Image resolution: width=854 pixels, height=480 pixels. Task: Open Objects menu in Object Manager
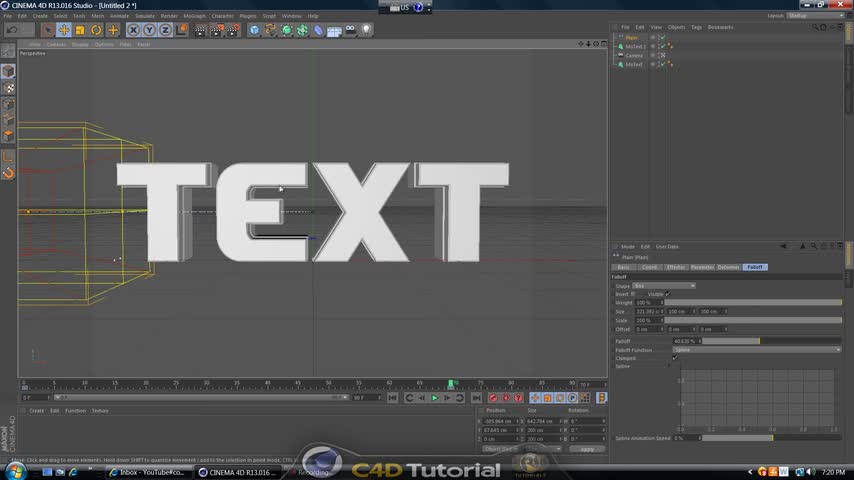point(676,27)
